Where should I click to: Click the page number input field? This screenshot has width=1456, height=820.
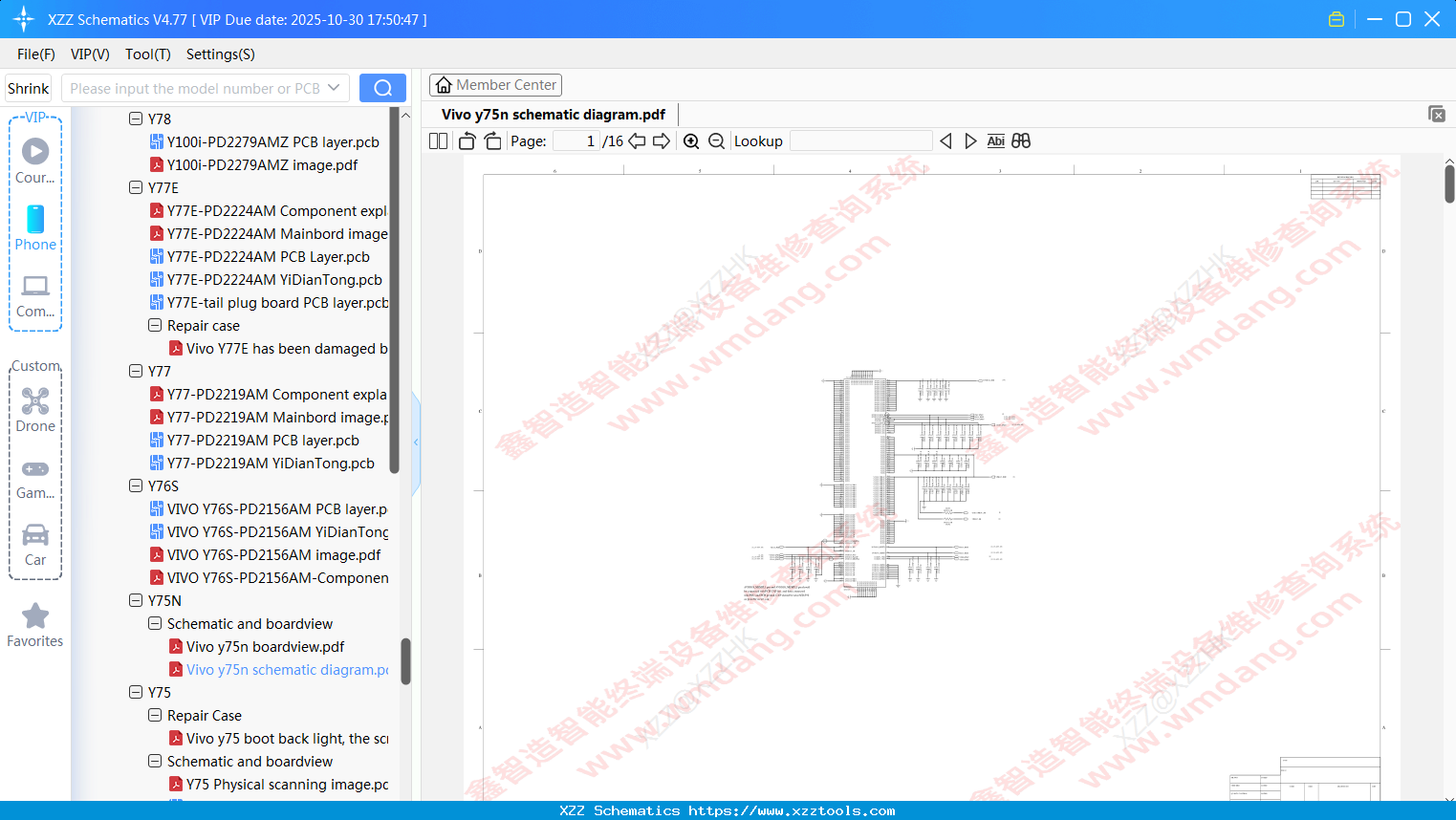[576, 141]
